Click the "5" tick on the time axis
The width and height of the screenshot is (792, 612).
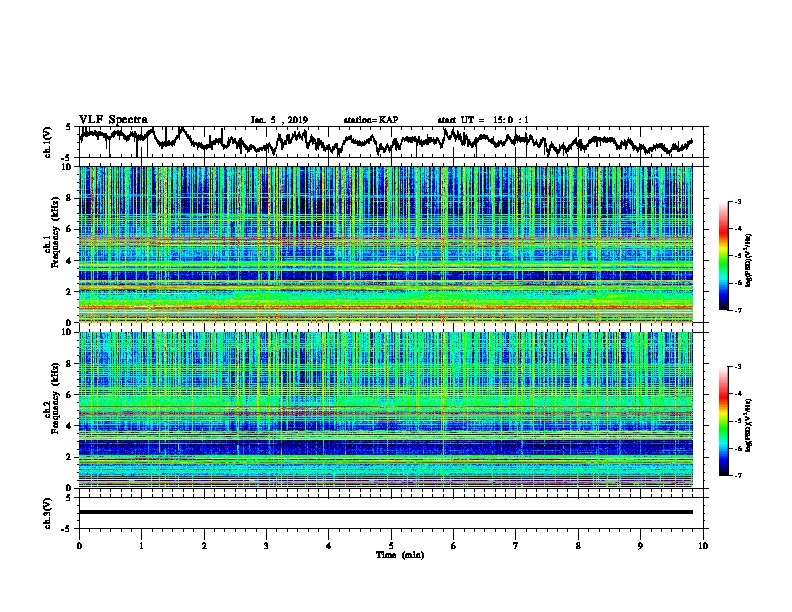click(x=391, y=546)
